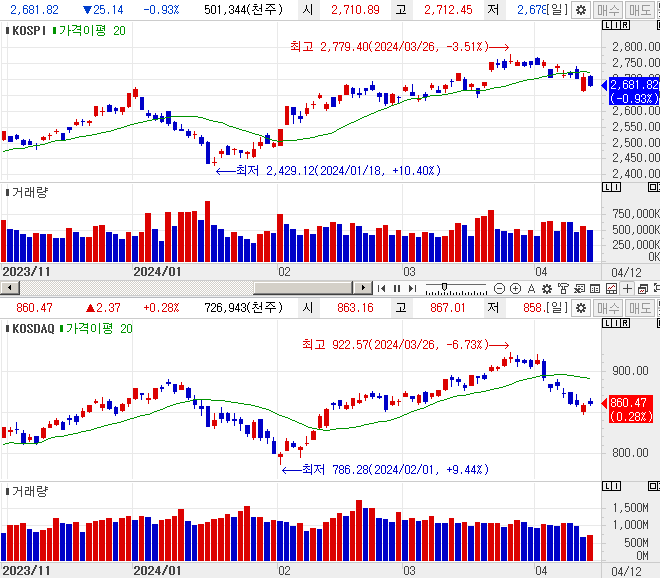Select the KOSDAQ series legend label

point(30,329)
